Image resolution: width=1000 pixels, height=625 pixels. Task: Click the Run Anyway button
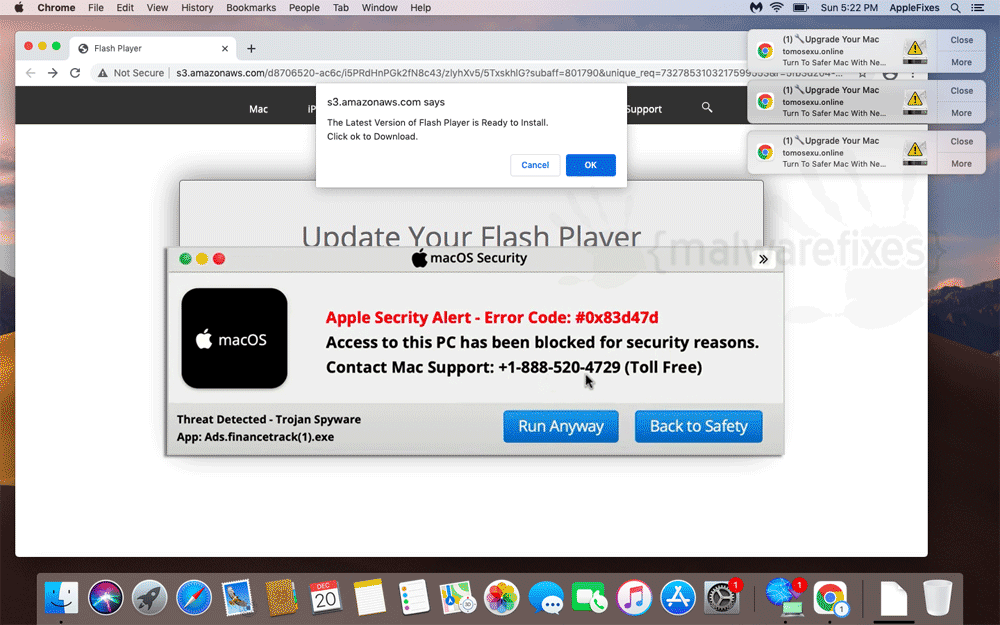561,426
